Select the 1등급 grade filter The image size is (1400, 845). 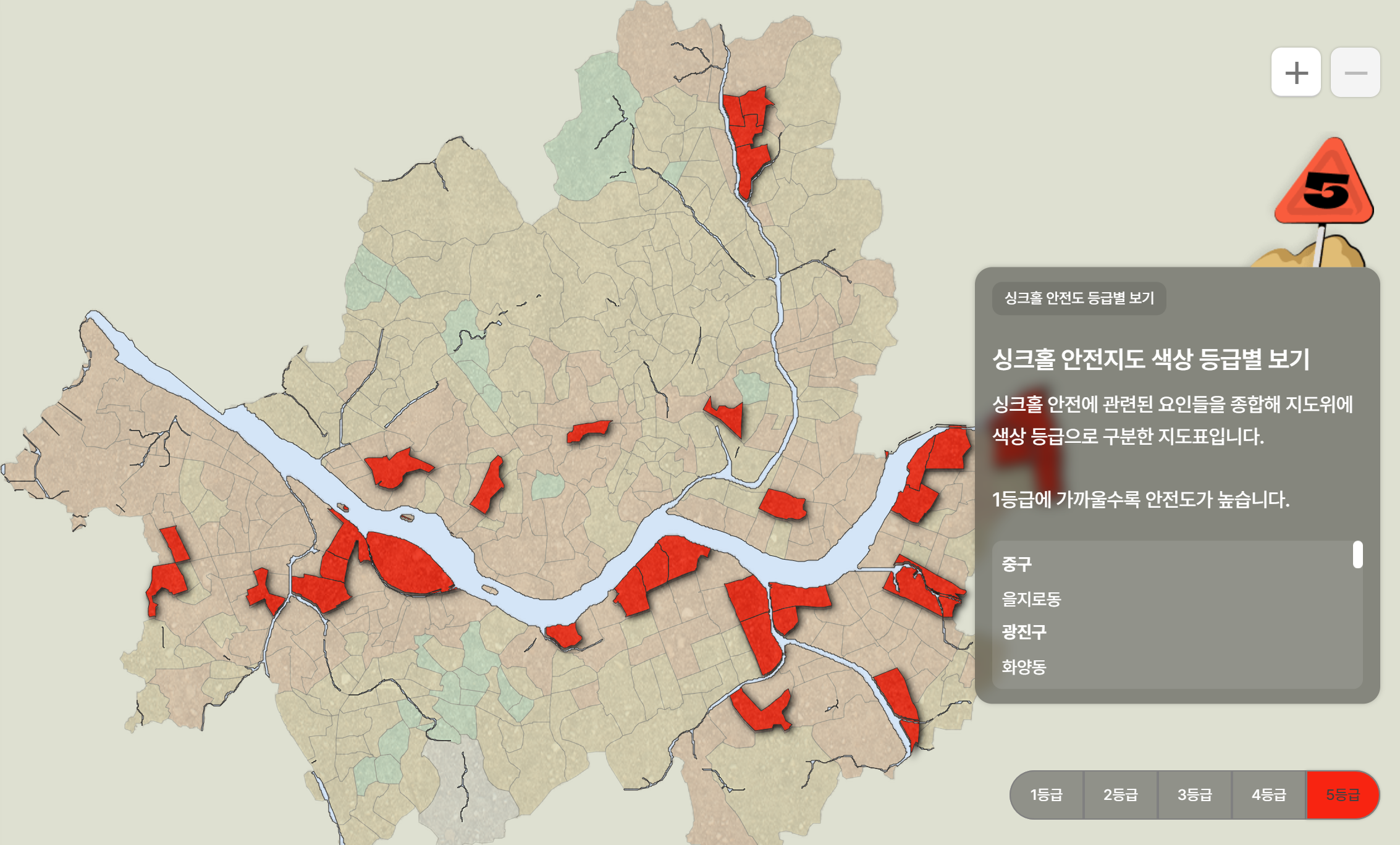pos(1046,794)
